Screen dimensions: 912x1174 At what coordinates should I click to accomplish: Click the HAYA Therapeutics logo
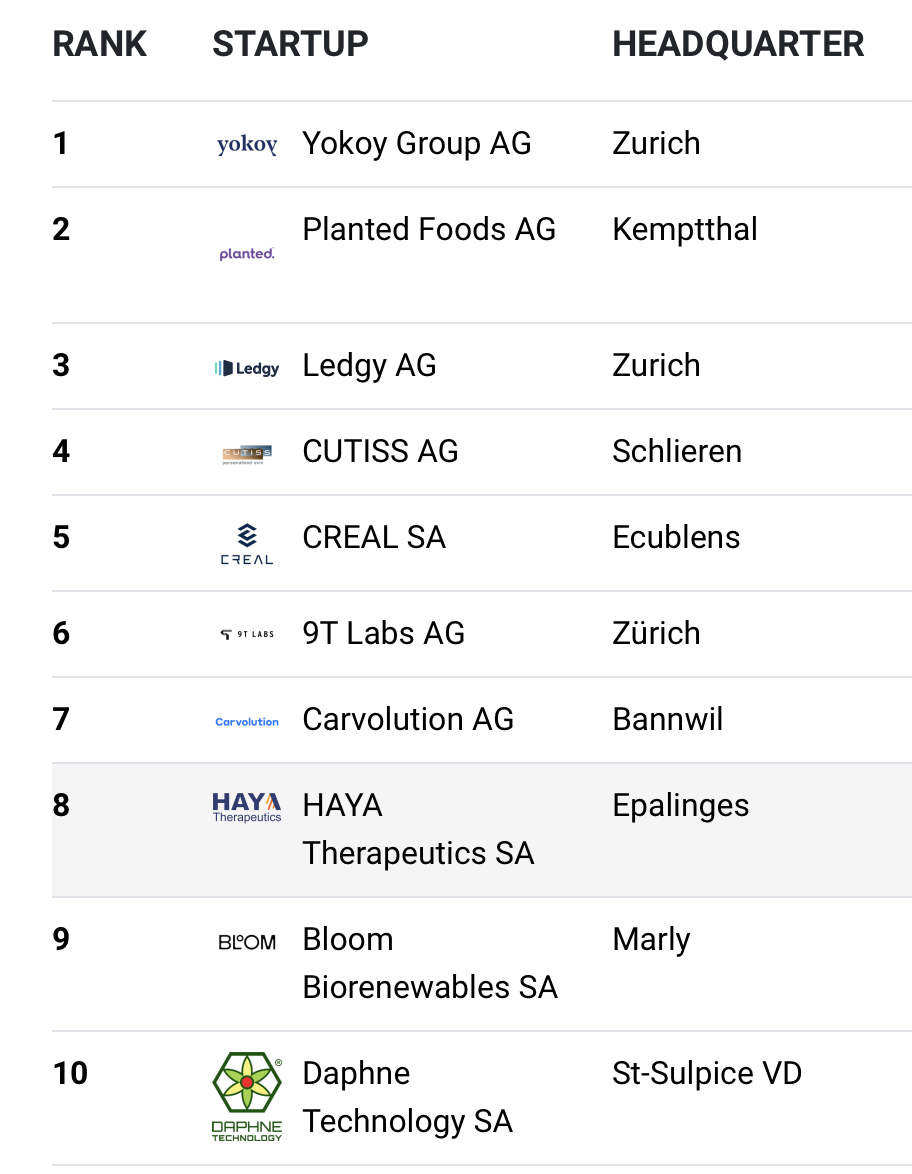(247, 807)
